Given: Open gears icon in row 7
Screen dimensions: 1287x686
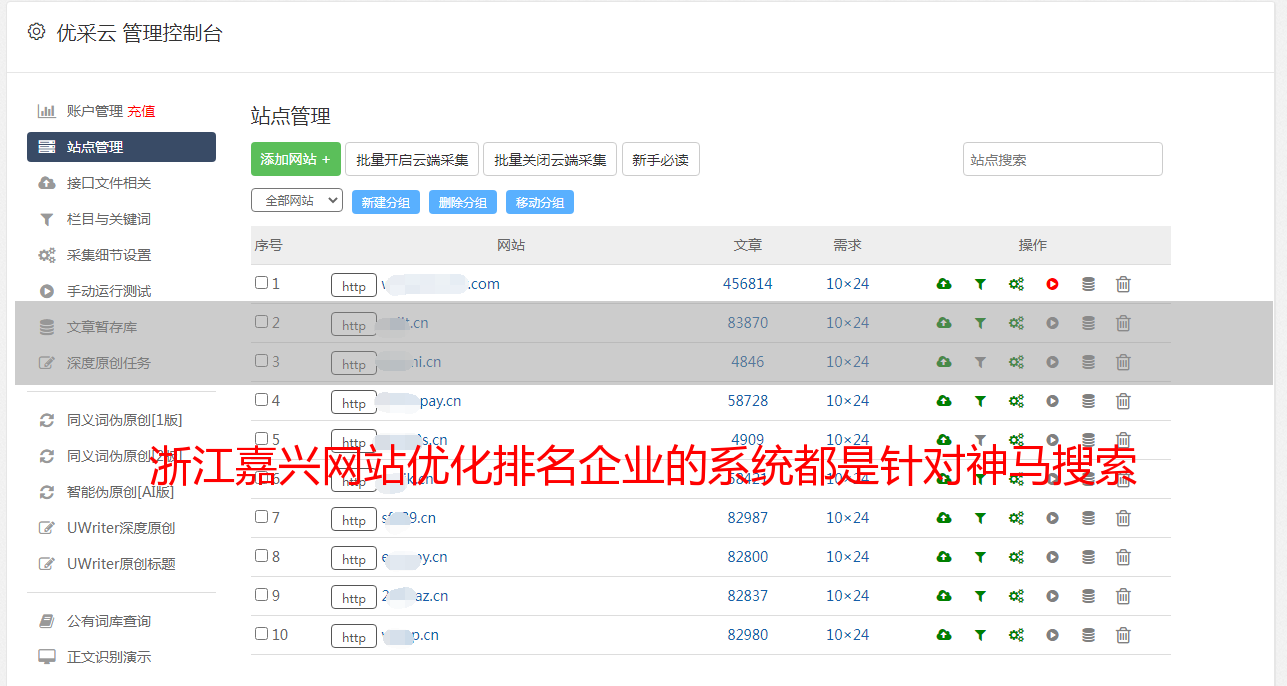Looking at the screenshot, I should 1016,518.
